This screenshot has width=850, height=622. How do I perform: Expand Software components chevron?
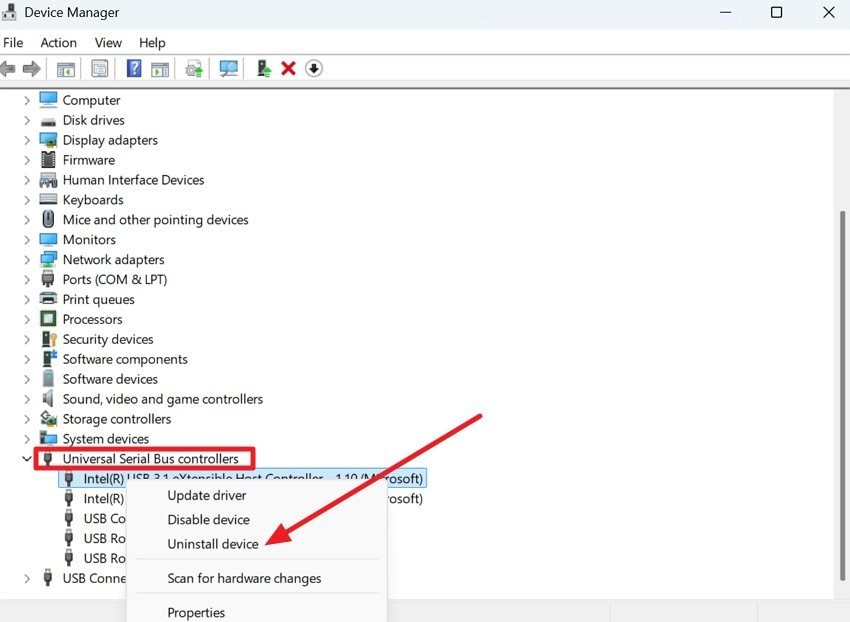[27, 360]
